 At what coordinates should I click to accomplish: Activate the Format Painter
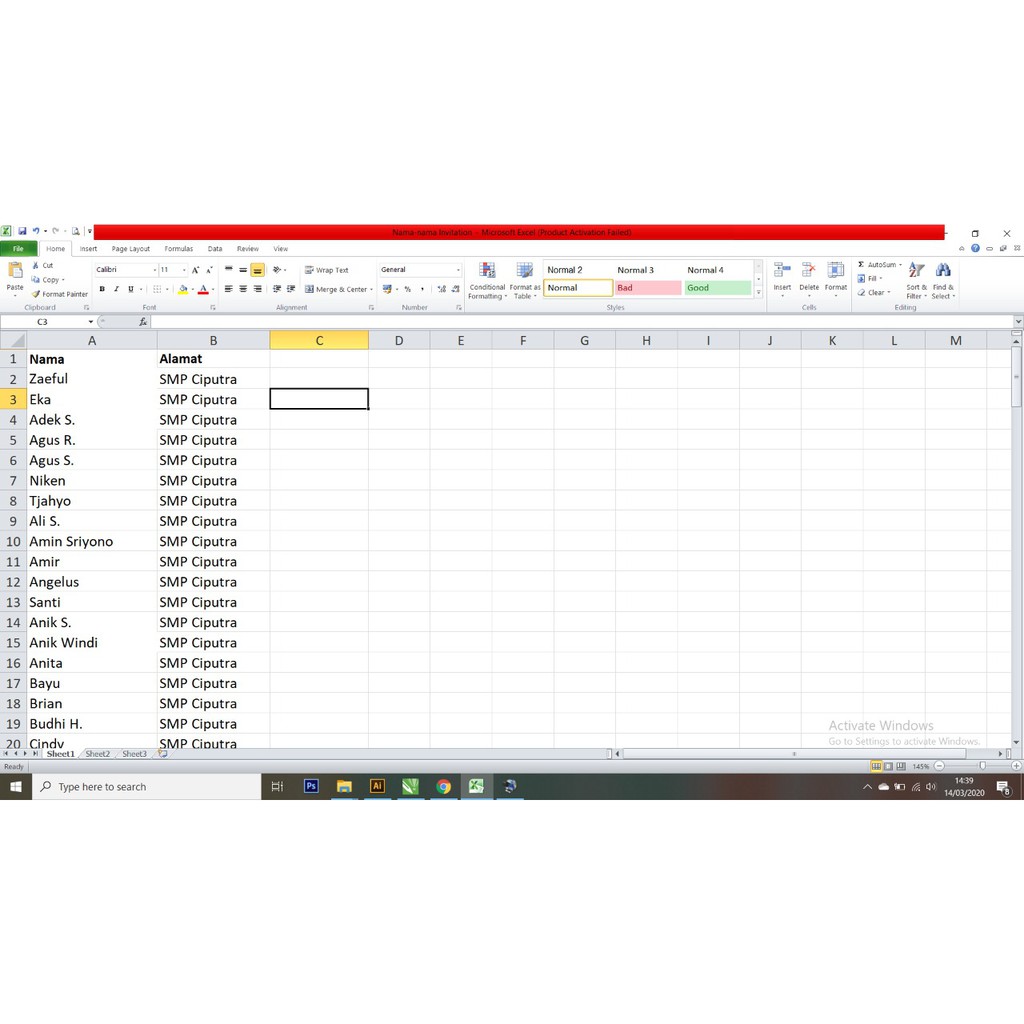(x=59, y=294)
